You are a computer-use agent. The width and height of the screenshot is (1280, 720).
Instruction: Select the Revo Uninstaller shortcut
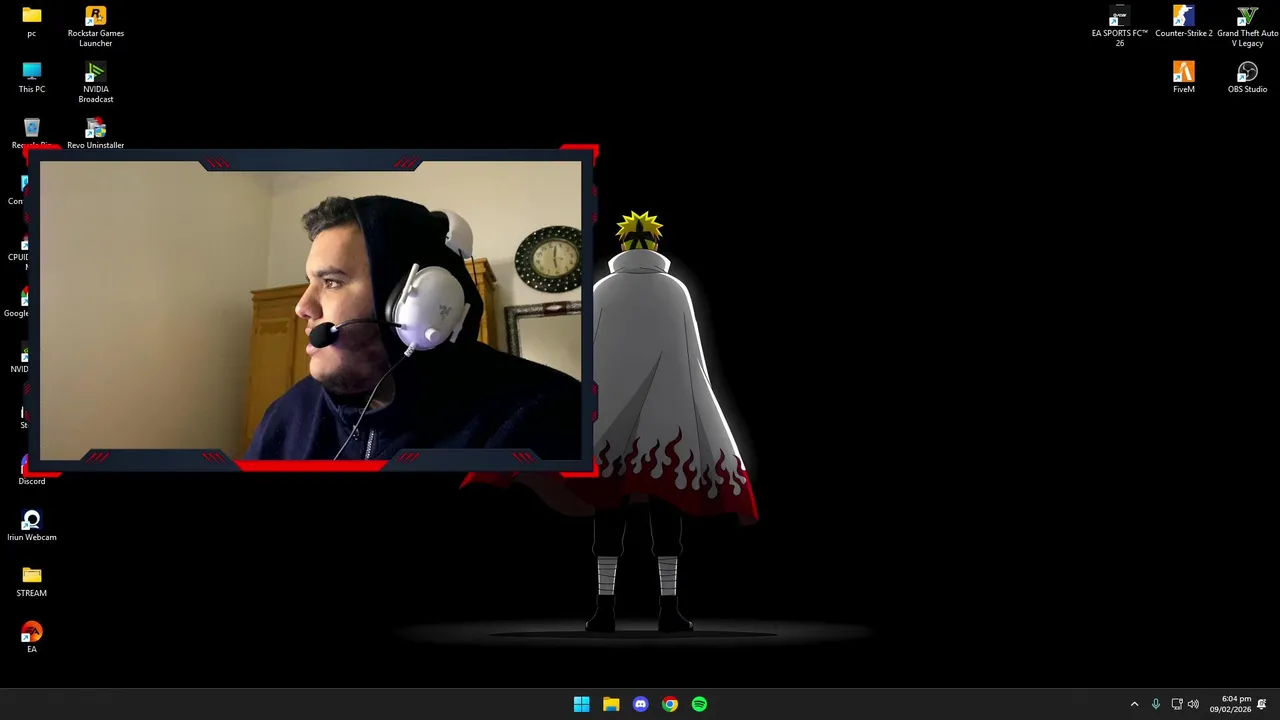click(96, 134)
